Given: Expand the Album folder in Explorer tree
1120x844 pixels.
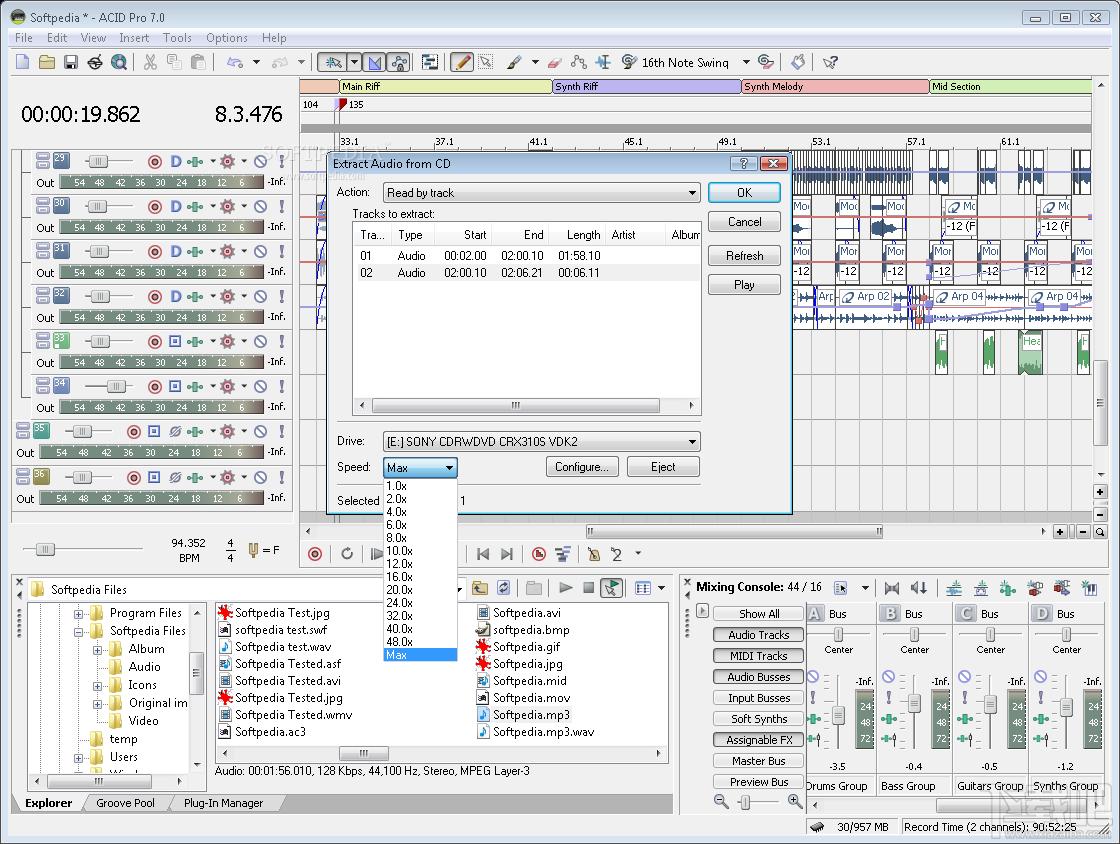Looking at the screenshot, I should (98, 649).
